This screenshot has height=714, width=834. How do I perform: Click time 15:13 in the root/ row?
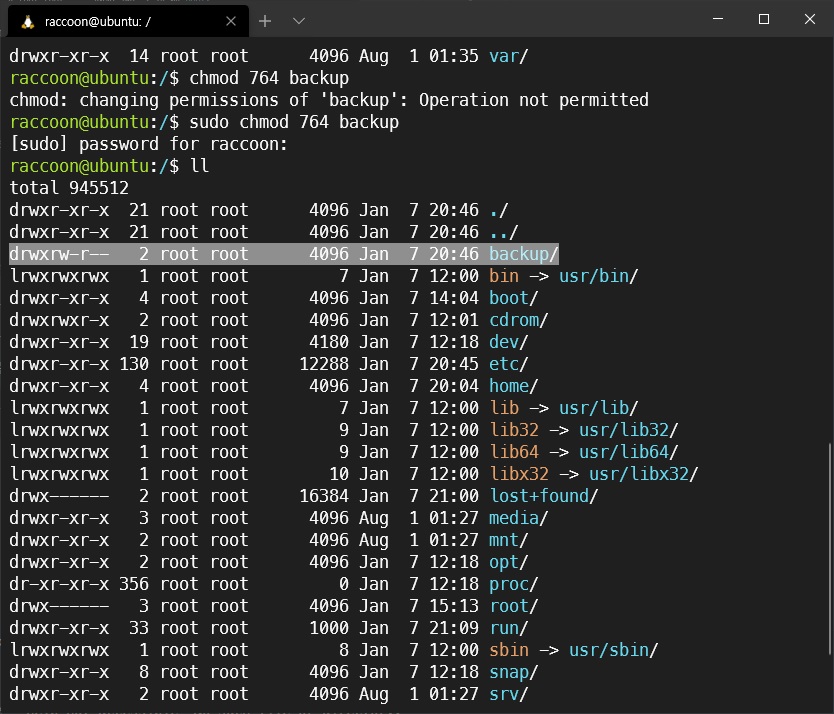click(454, 606)
